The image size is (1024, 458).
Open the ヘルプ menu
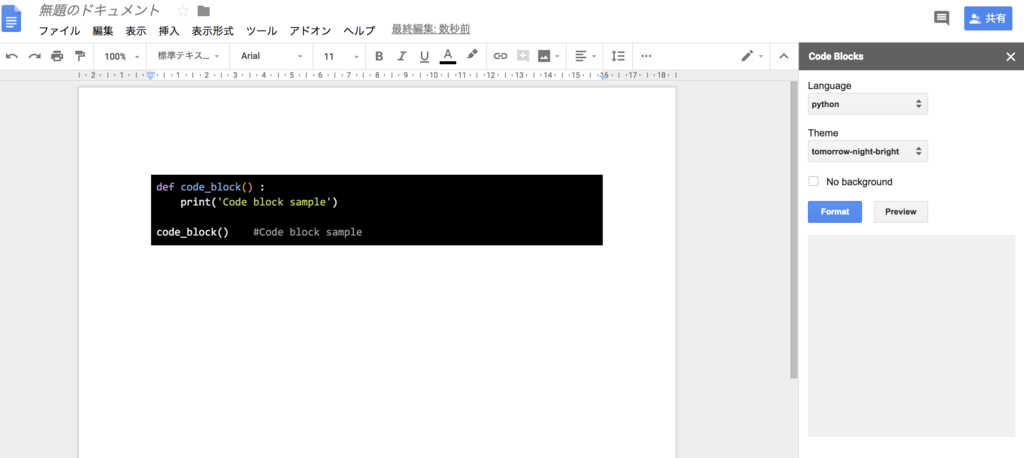(359, 31)
